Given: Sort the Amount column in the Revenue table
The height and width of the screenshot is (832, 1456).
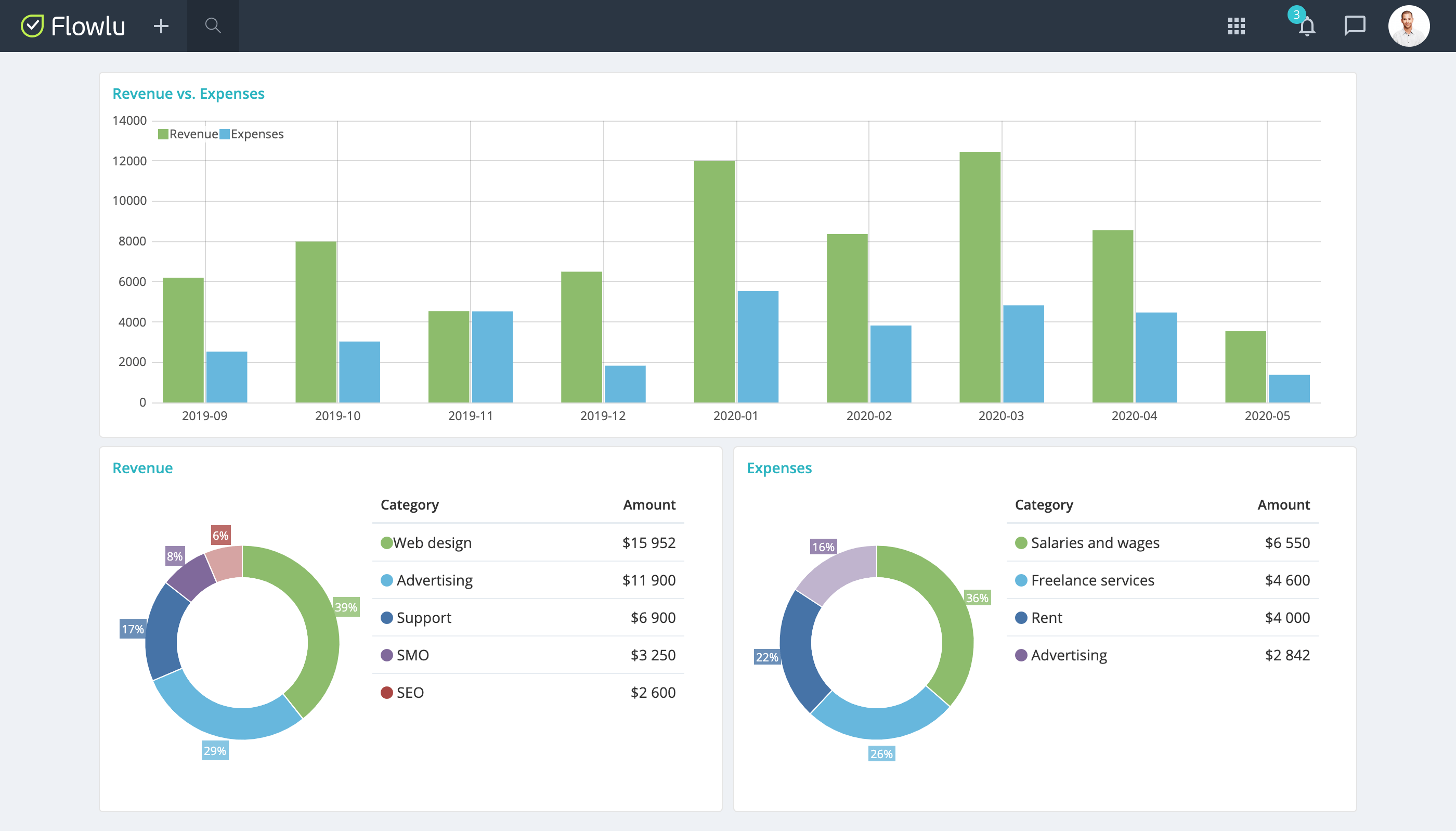Looking at the screenshot, I should 649,504.
